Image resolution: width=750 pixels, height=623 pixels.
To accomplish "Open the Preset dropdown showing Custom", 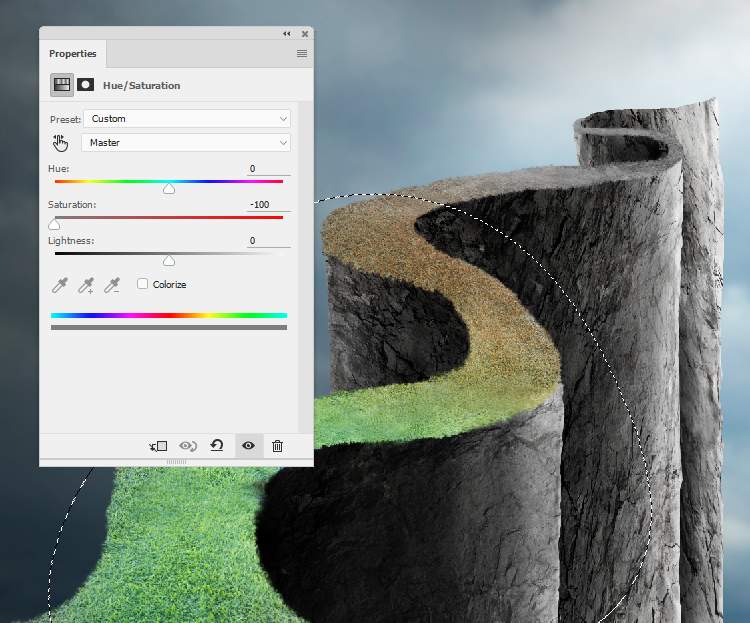I will coord(187,119).
